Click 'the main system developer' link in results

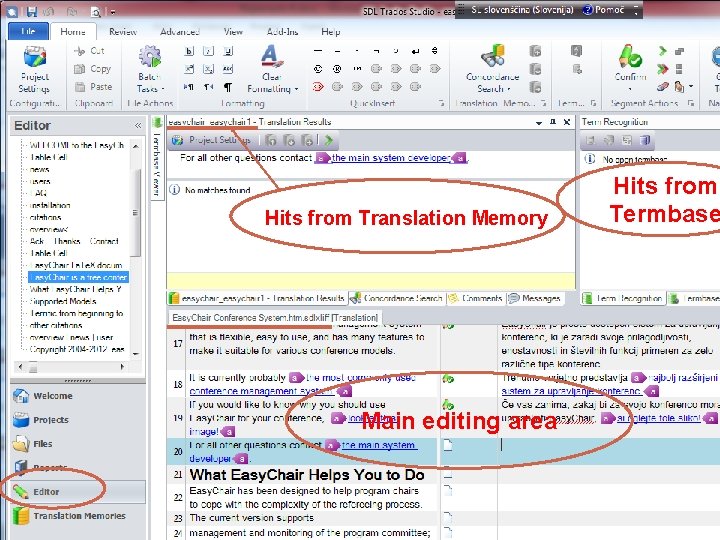391,158
